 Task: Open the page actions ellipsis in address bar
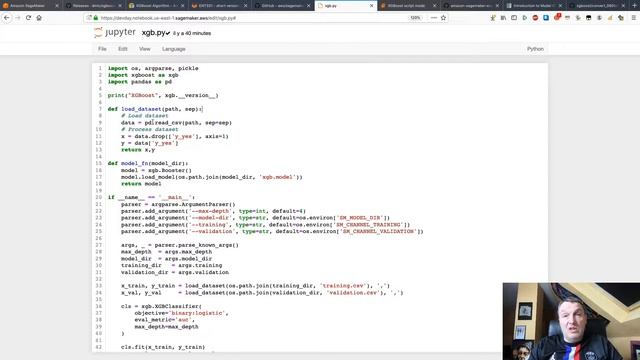(433, 18)
